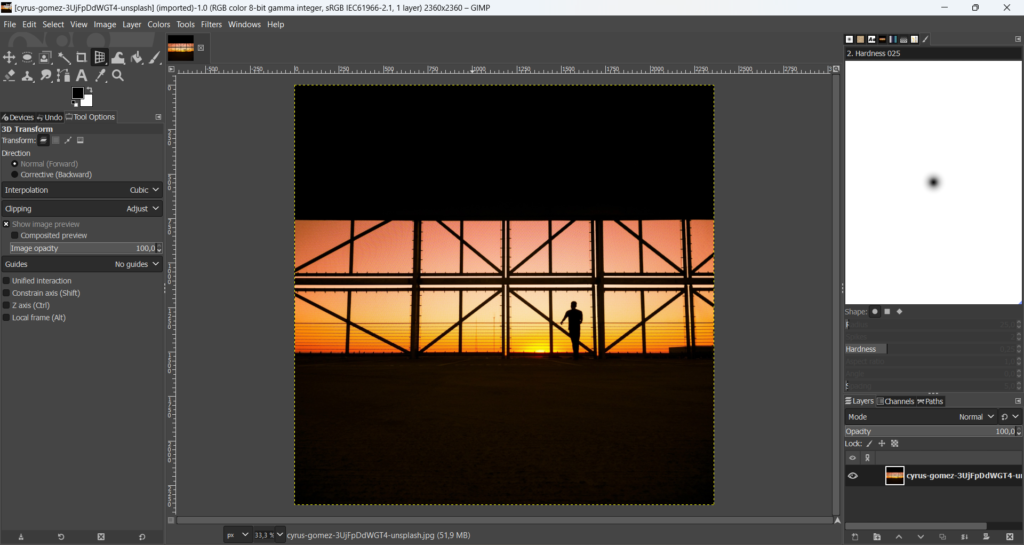This screenshot has width=1024, height=545.
Task: Activate the Zoom magnifier tool
Action: click(x=118, y=76)
